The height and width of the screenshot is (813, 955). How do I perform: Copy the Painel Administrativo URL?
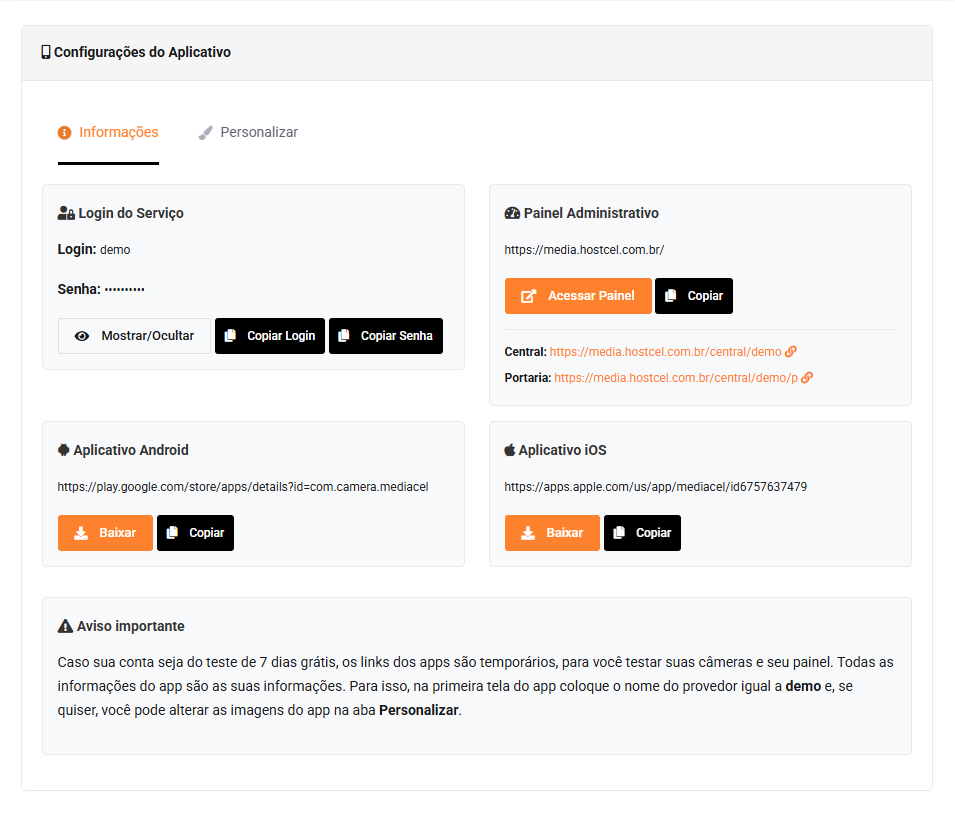[694, 296]
